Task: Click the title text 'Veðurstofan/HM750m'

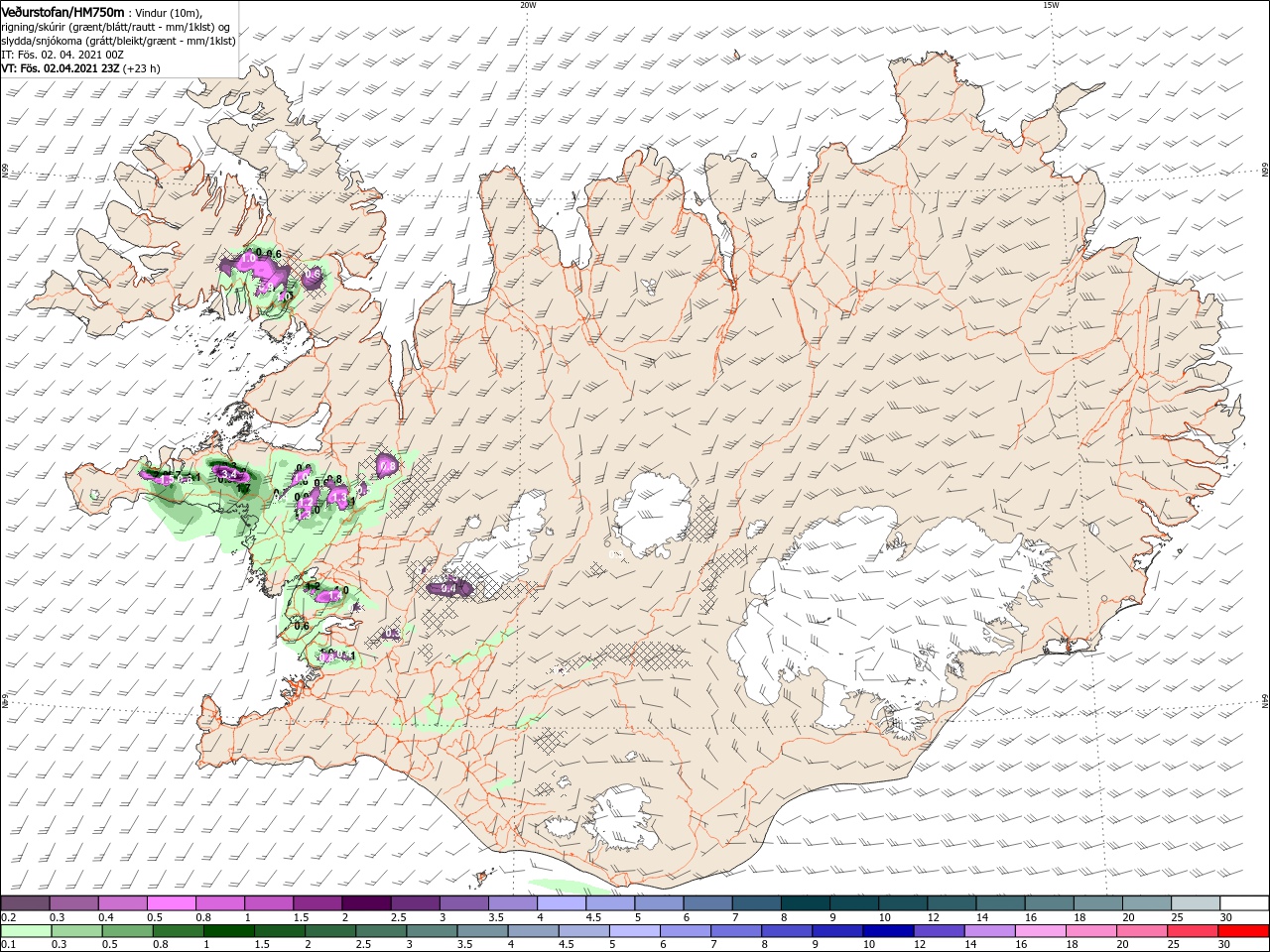Action: click(63, 11)
